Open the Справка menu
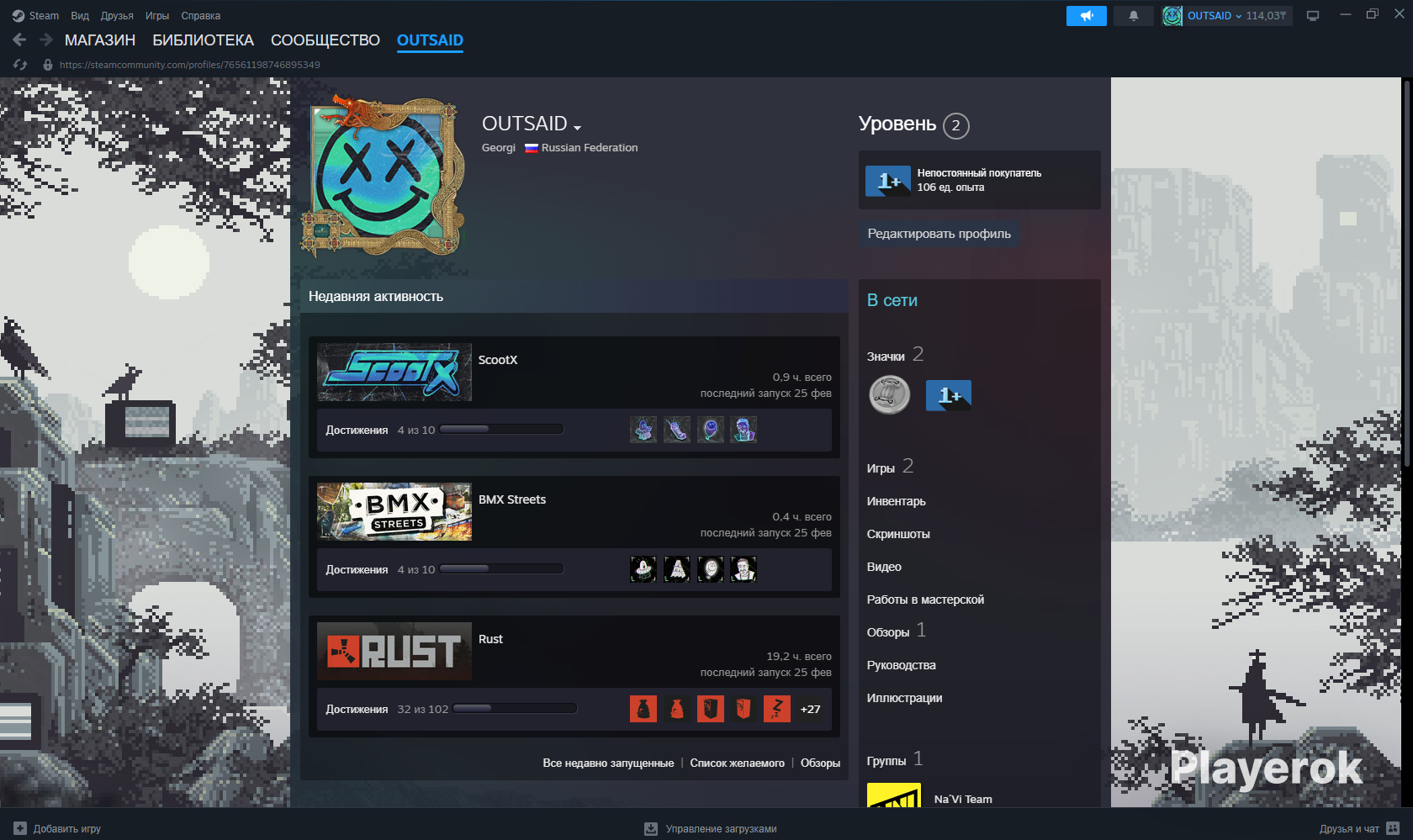This screenshot has width=1413, height=840. (x=201, y=16)
